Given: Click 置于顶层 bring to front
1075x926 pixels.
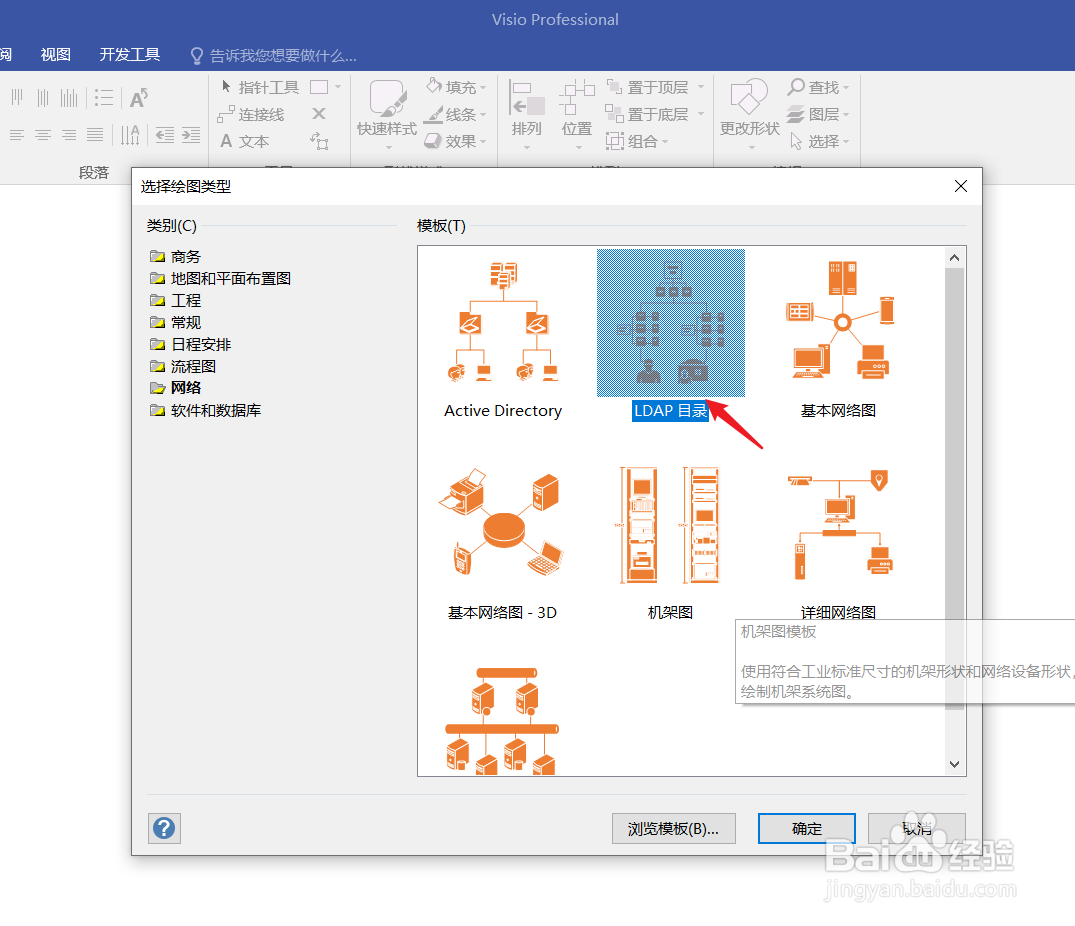Looking at the screenshot, I should pyautogui.click(x=649, y=87).
